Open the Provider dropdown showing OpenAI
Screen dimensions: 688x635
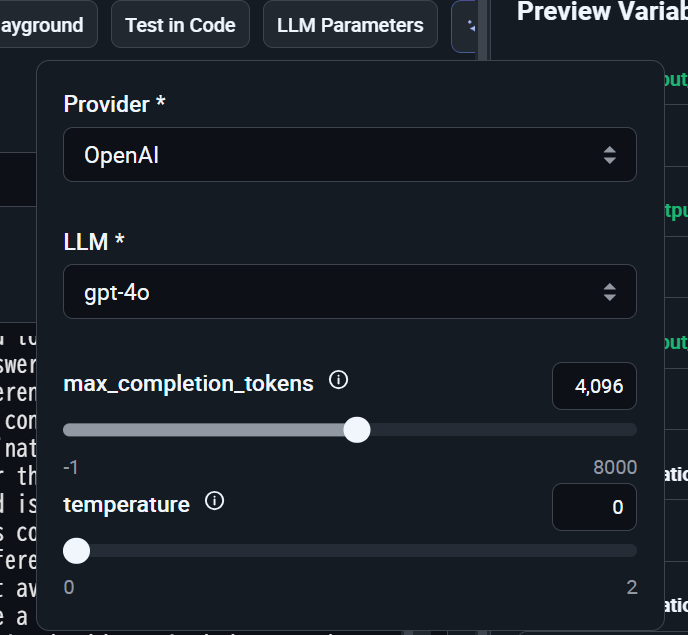click(349, 155)
